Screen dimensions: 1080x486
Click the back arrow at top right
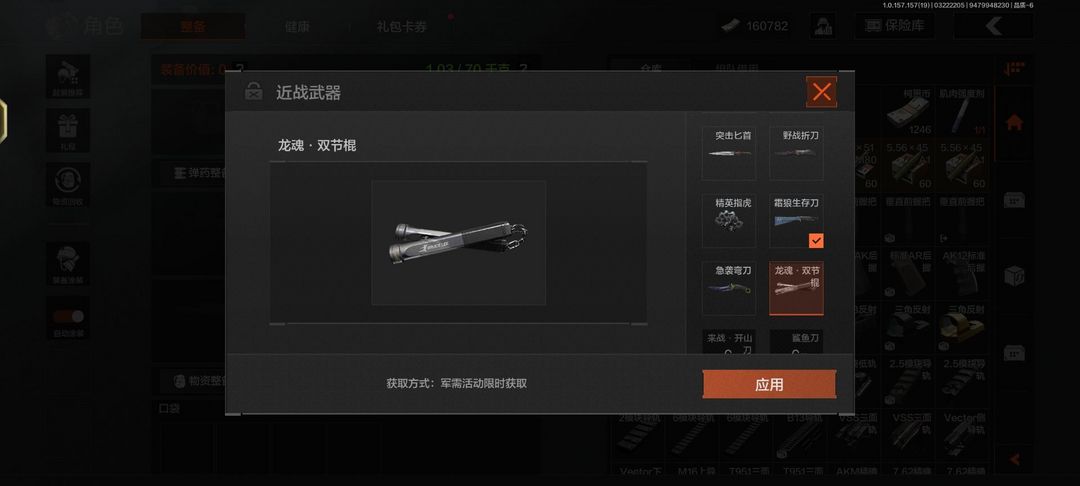[x=993, y=26]
